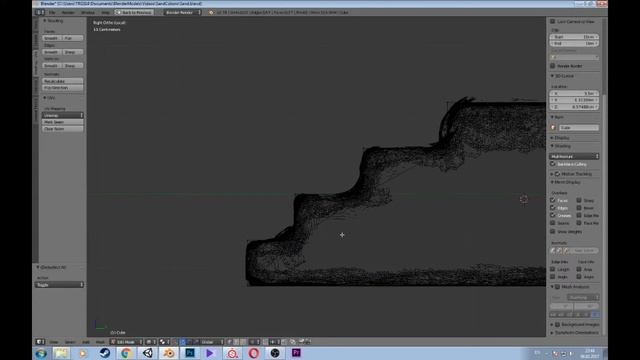Open the 3D View editor type selector
The image size is (640, 360).
coord(40,342)
